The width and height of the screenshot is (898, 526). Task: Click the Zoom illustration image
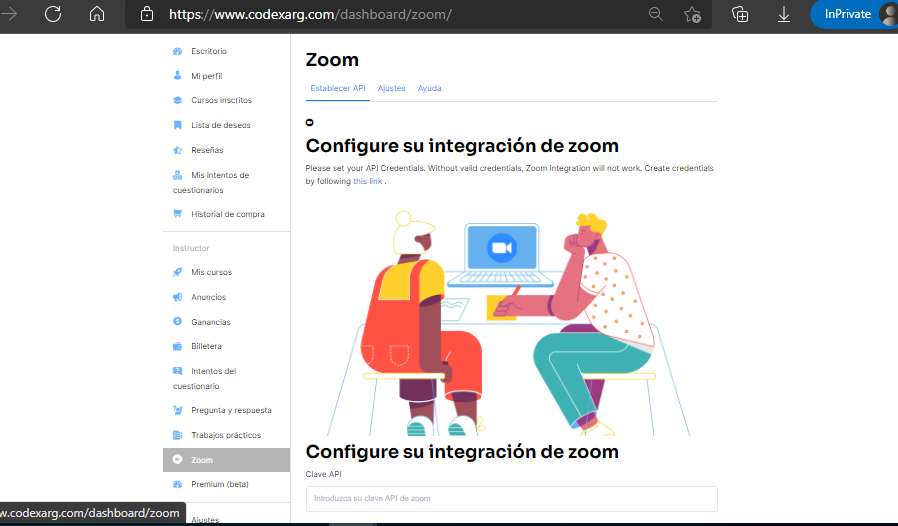click(x=511, y=322)
